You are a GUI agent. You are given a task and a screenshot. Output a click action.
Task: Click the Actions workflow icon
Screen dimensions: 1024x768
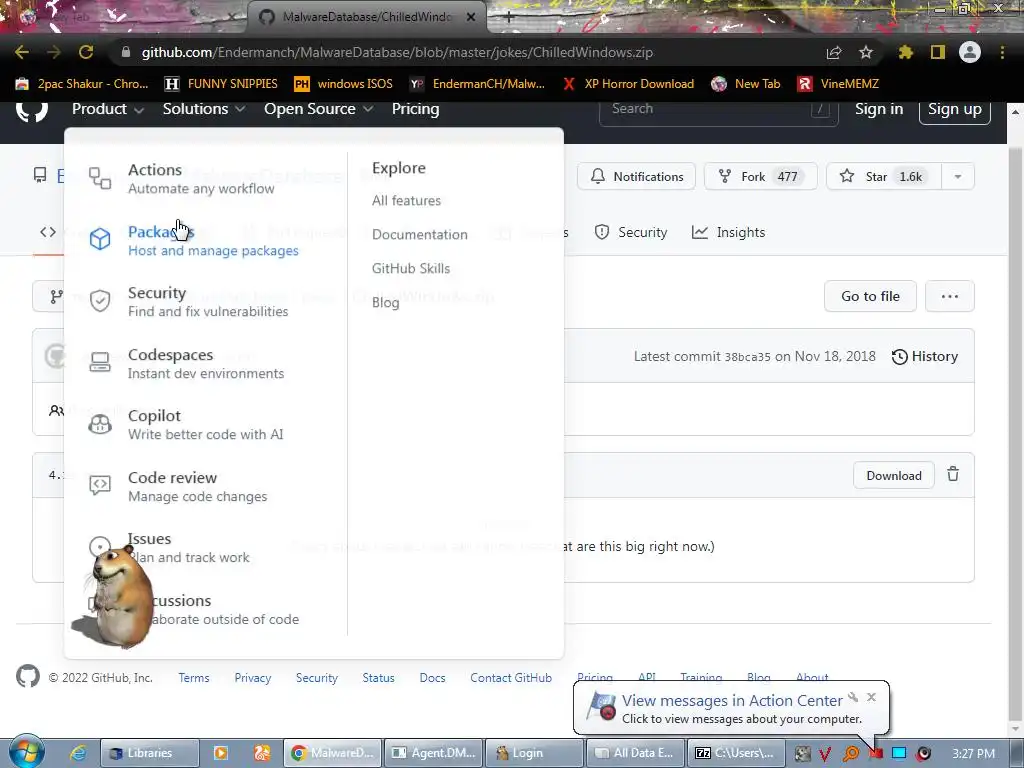(x=100, y=178)
